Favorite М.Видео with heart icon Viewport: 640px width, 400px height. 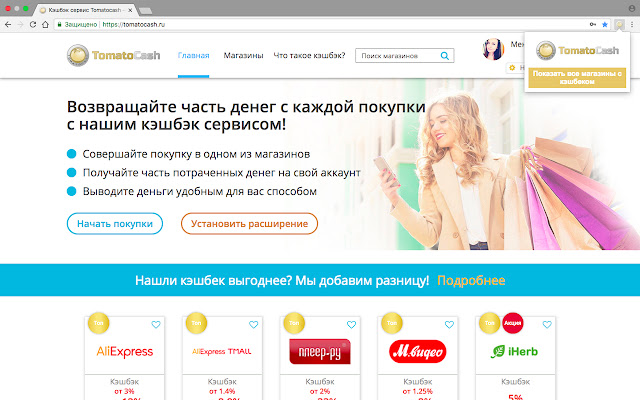(449, 324)
